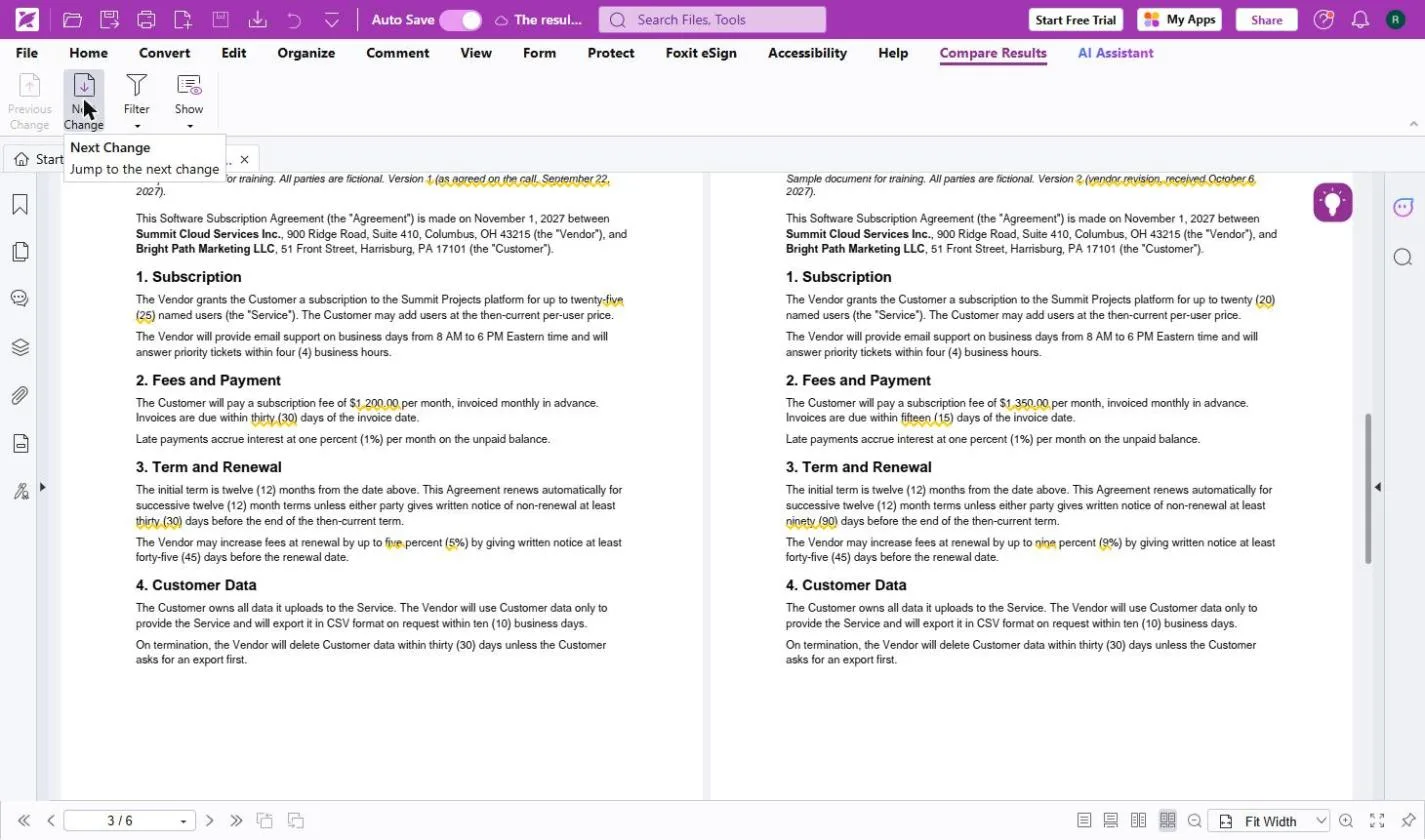Image resolution: width=1425 pixels, height=840 pixels.
Task: Toggle the Auto Save switch
Action: pyautogui.click(x=460, y=20)
